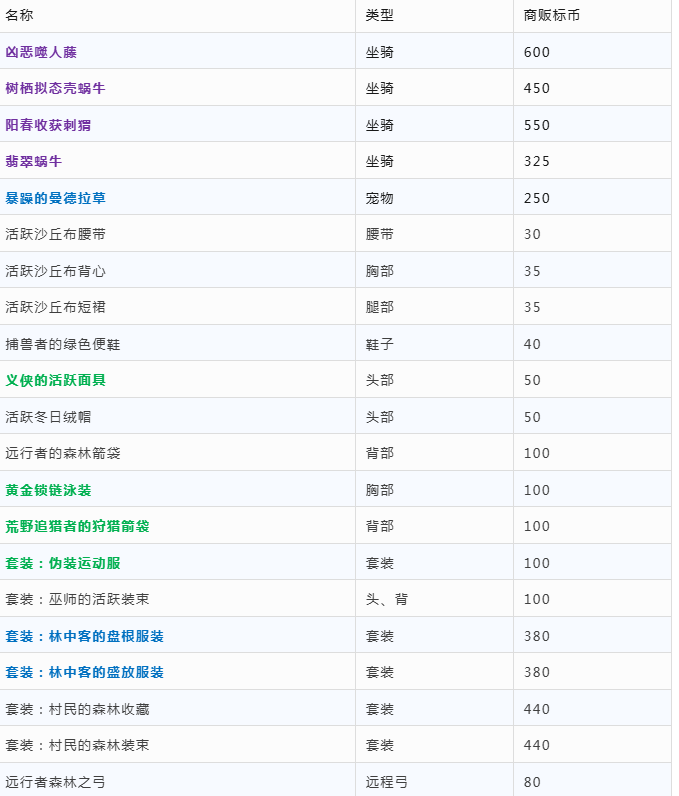The height and width of the screenshot is (796, 679).
Task: Click the 捕兽者的绿色便鞋 row name
Action: [x=62, y=344]
